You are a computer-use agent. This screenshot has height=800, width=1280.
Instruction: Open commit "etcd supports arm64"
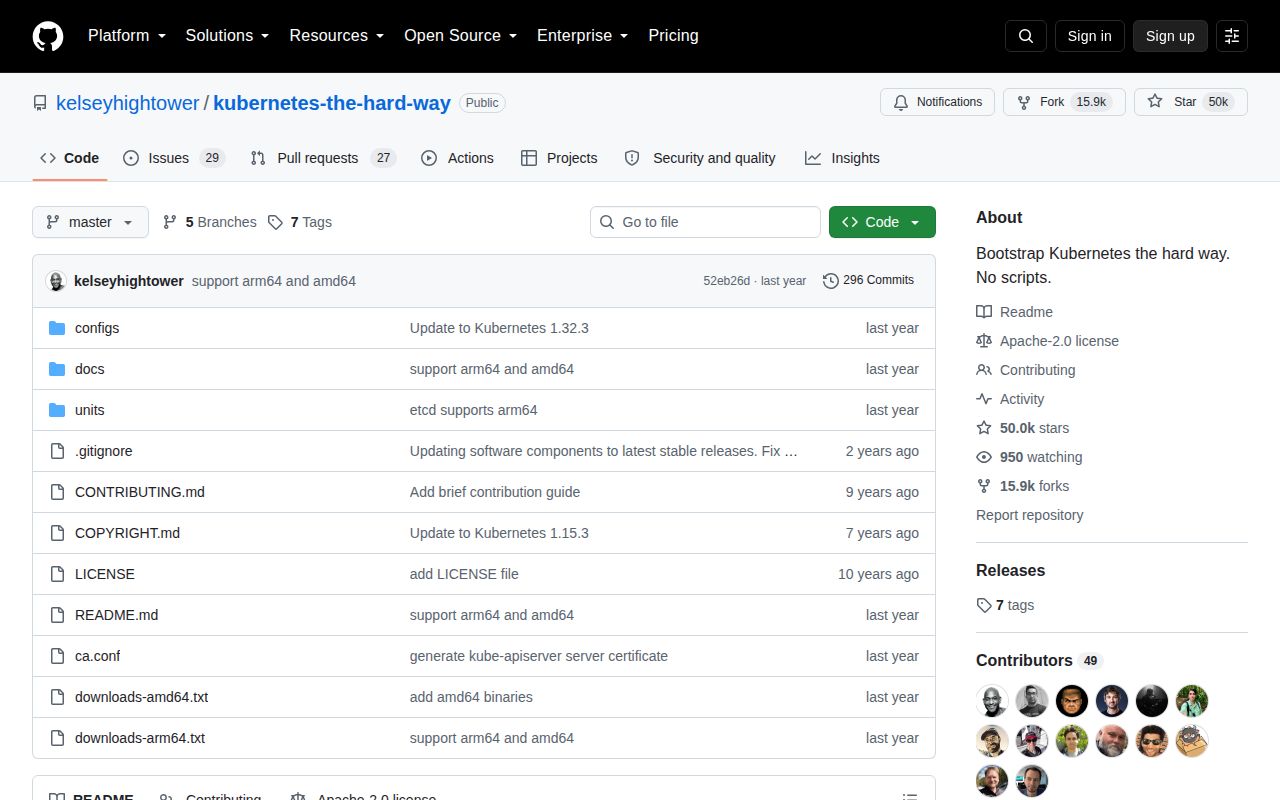click(473, 410)
